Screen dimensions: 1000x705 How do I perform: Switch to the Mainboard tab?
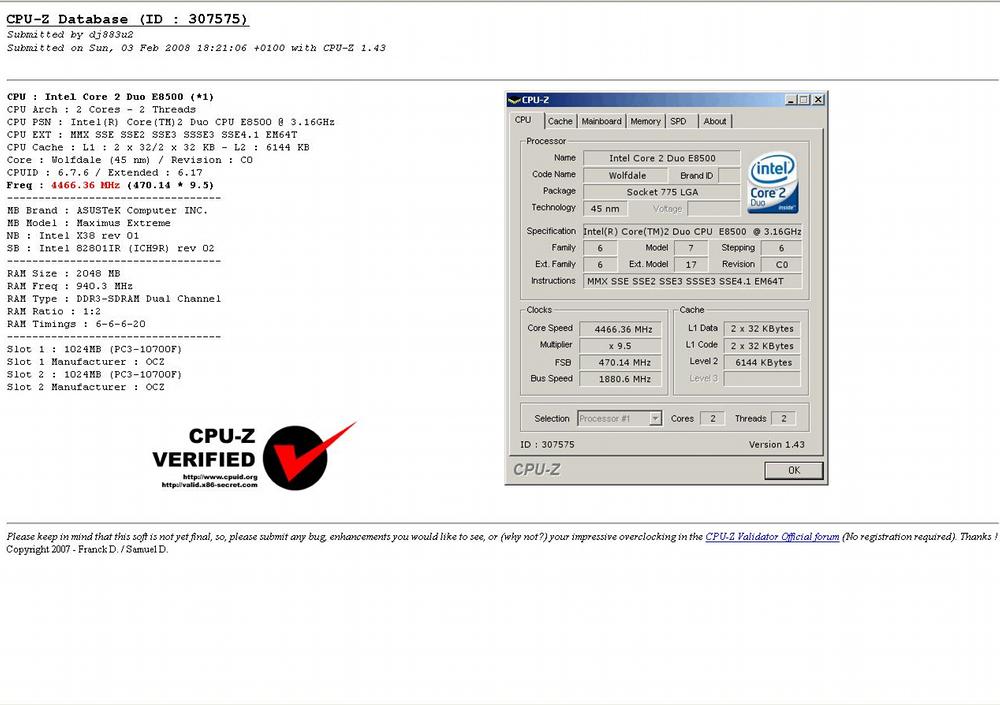point(601,121)
